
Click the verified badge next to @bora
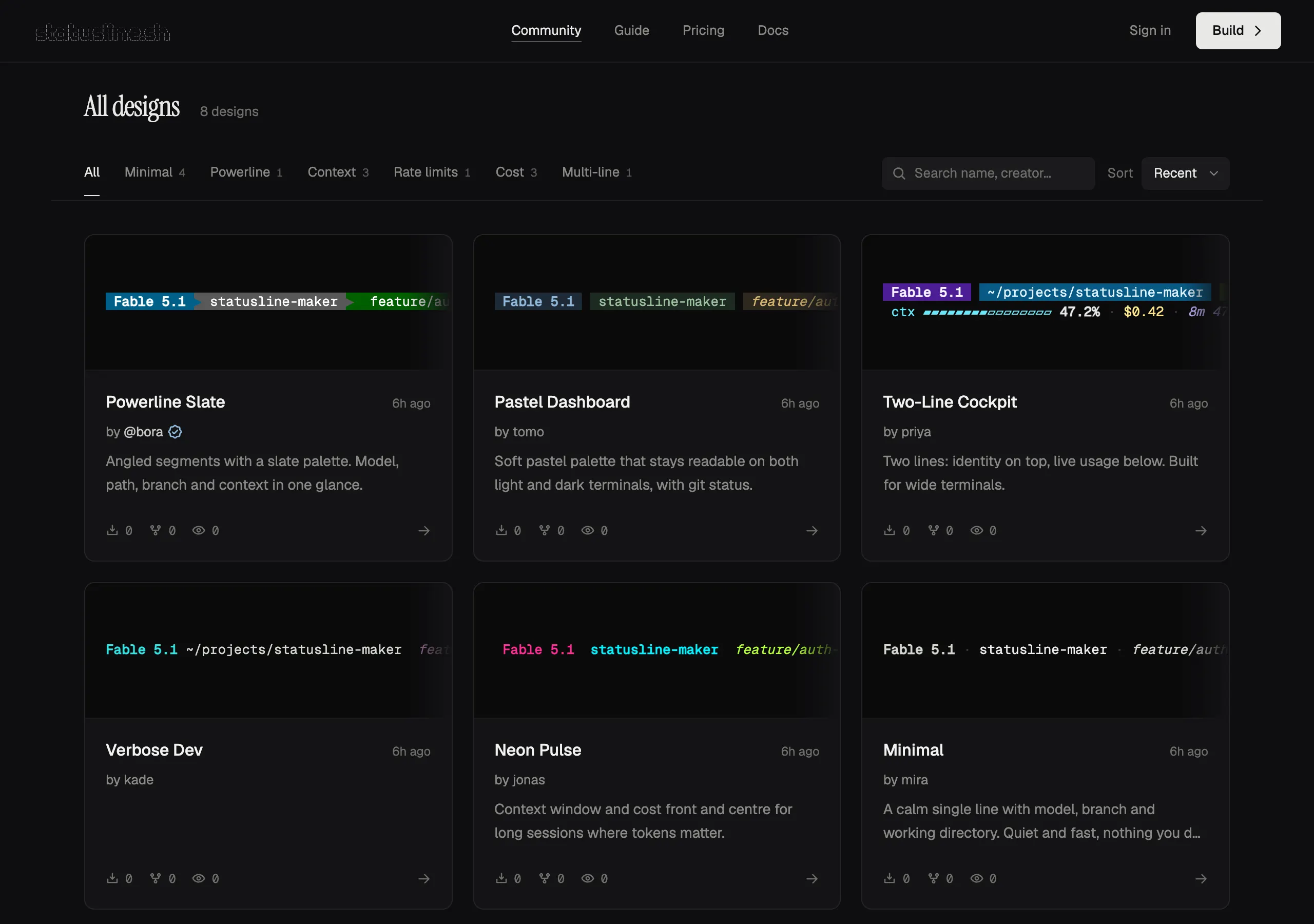click(175, 432)
